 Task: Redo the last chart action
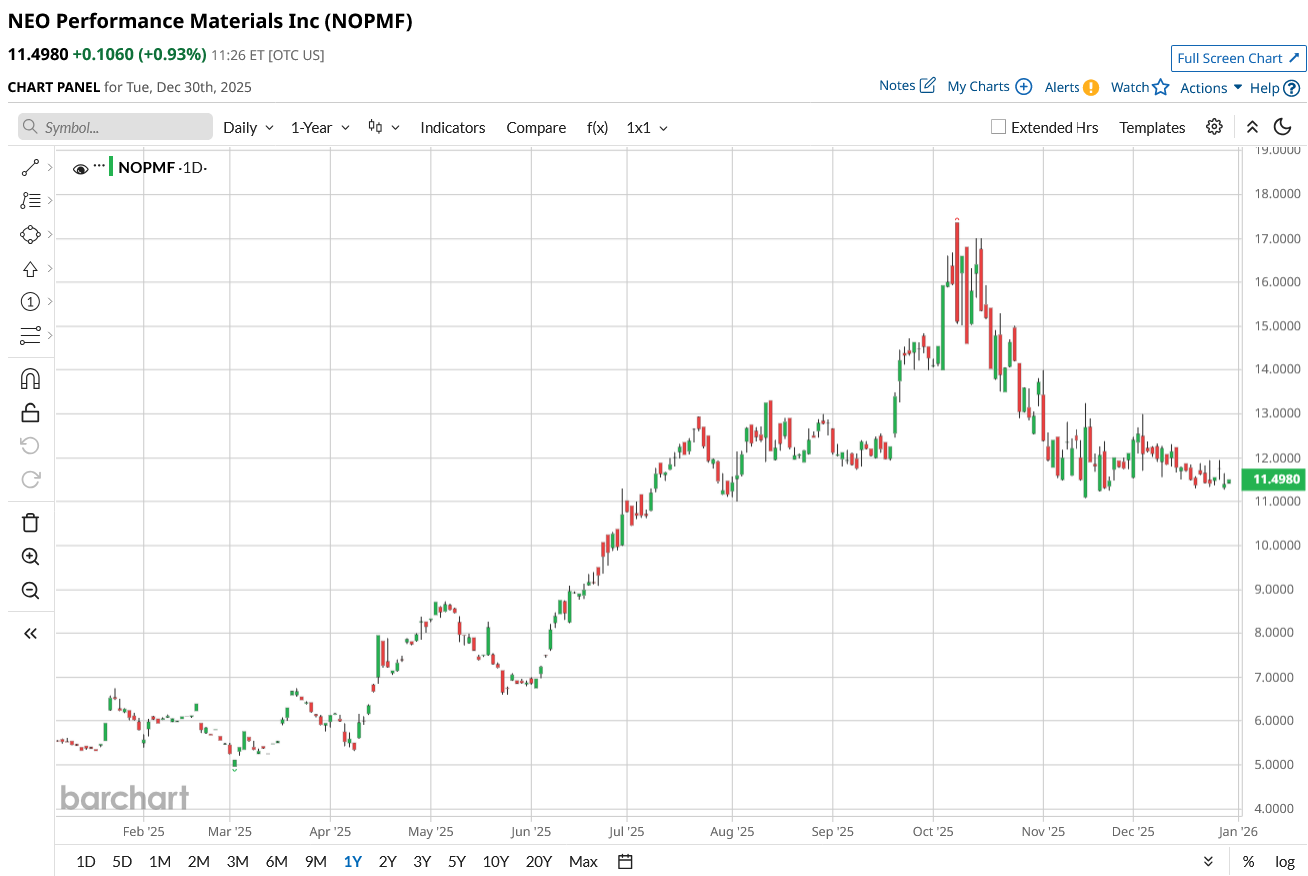point(30,479)
